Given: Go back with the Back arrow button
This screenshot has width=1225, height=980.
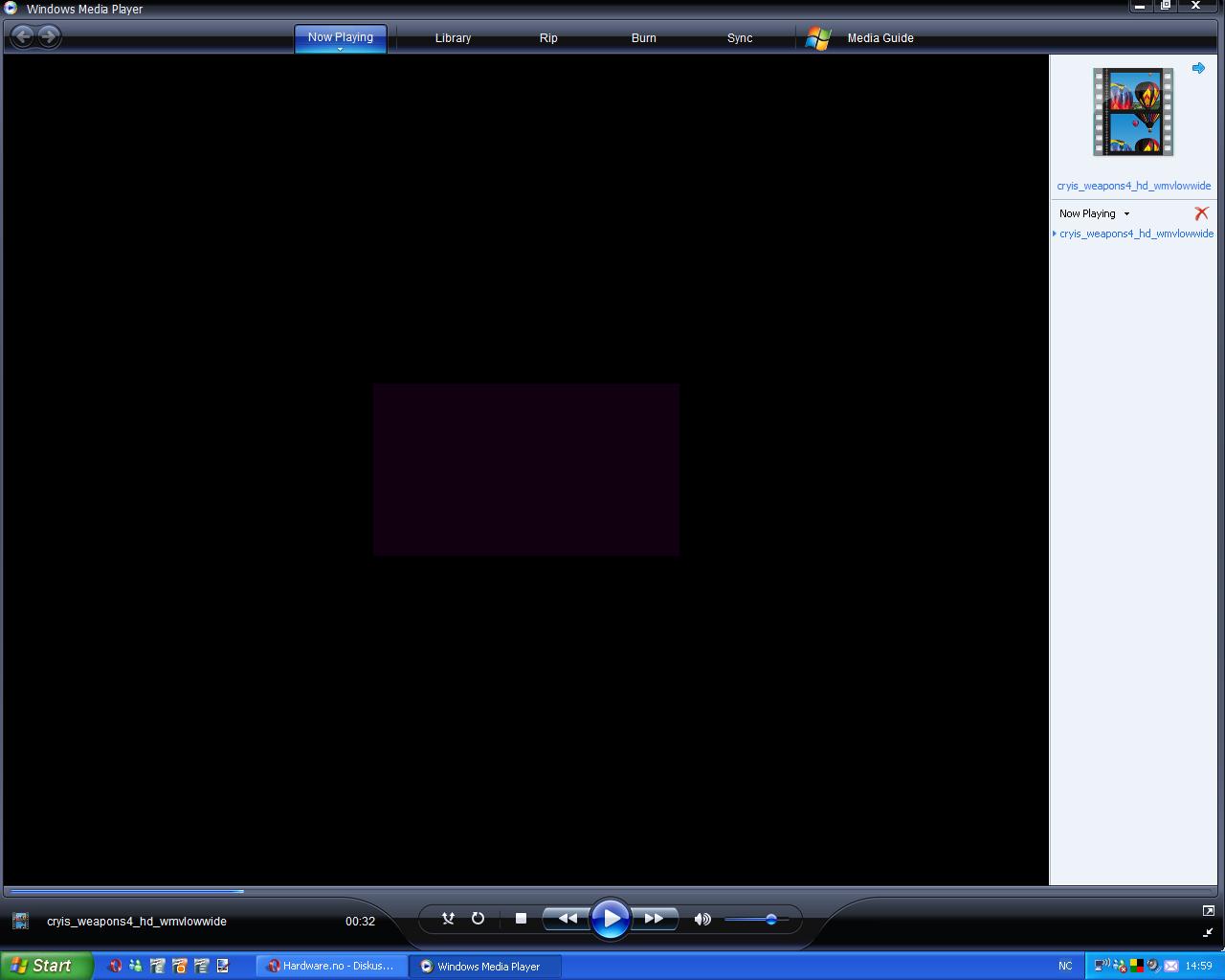Looking at the screenshot, I should click(x=23, y=36).
